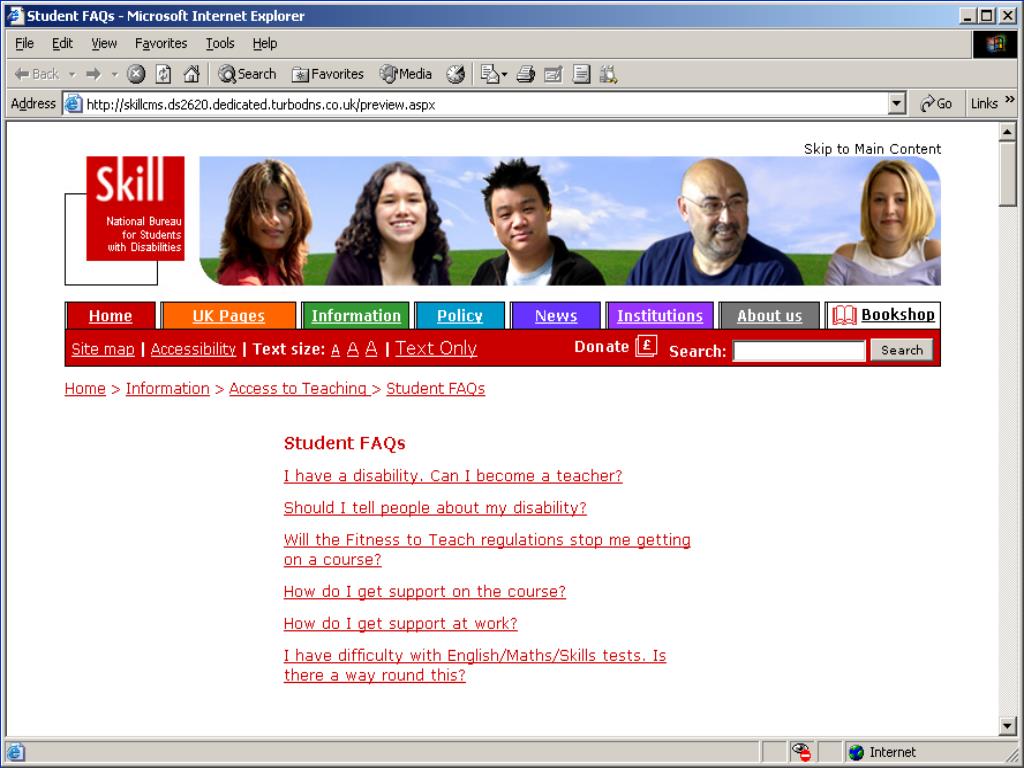Open 'Can I become a teacher?' FAQ

coord(453,475)
